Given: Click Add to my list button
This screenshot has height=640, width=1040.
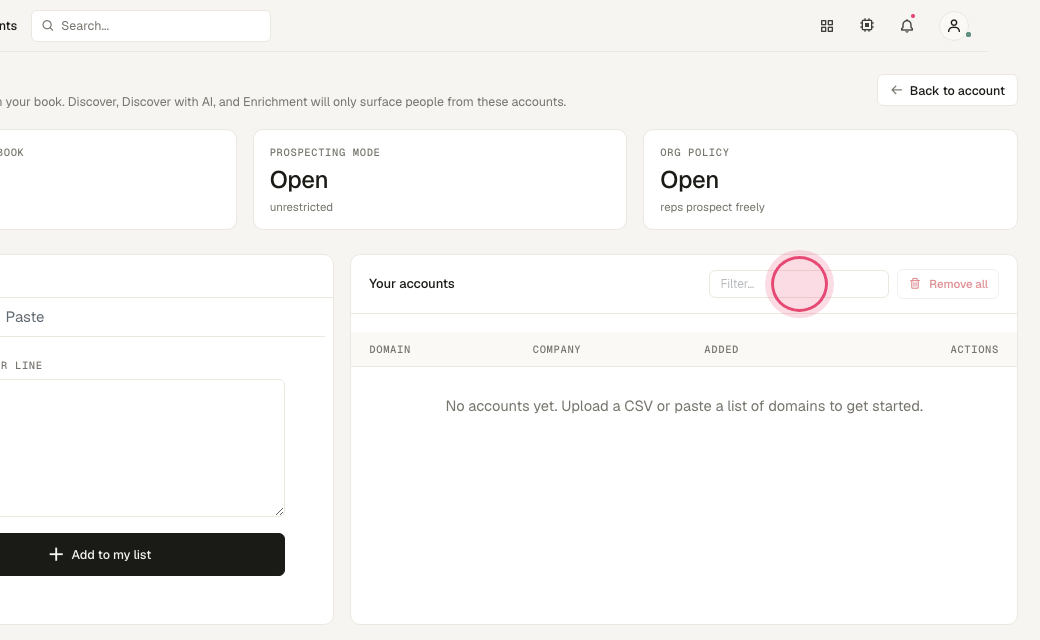Looking at the screenshot, I should click(142, 554).
